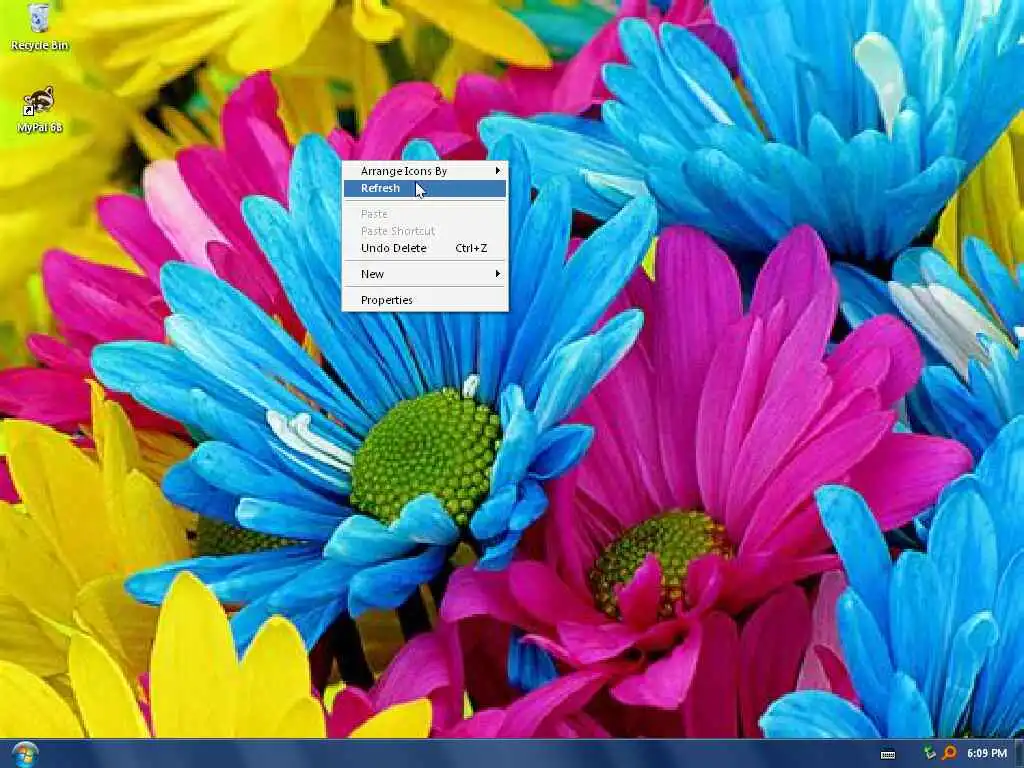Choose Undo Delete in the context menu

424,248
